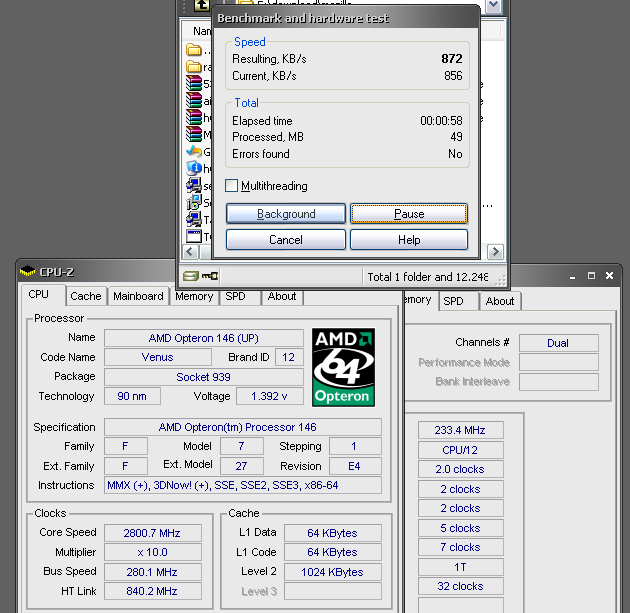The image size is (630, 613).
Task: Click the drive icon in WinRAR status bar
Action: 191,276
